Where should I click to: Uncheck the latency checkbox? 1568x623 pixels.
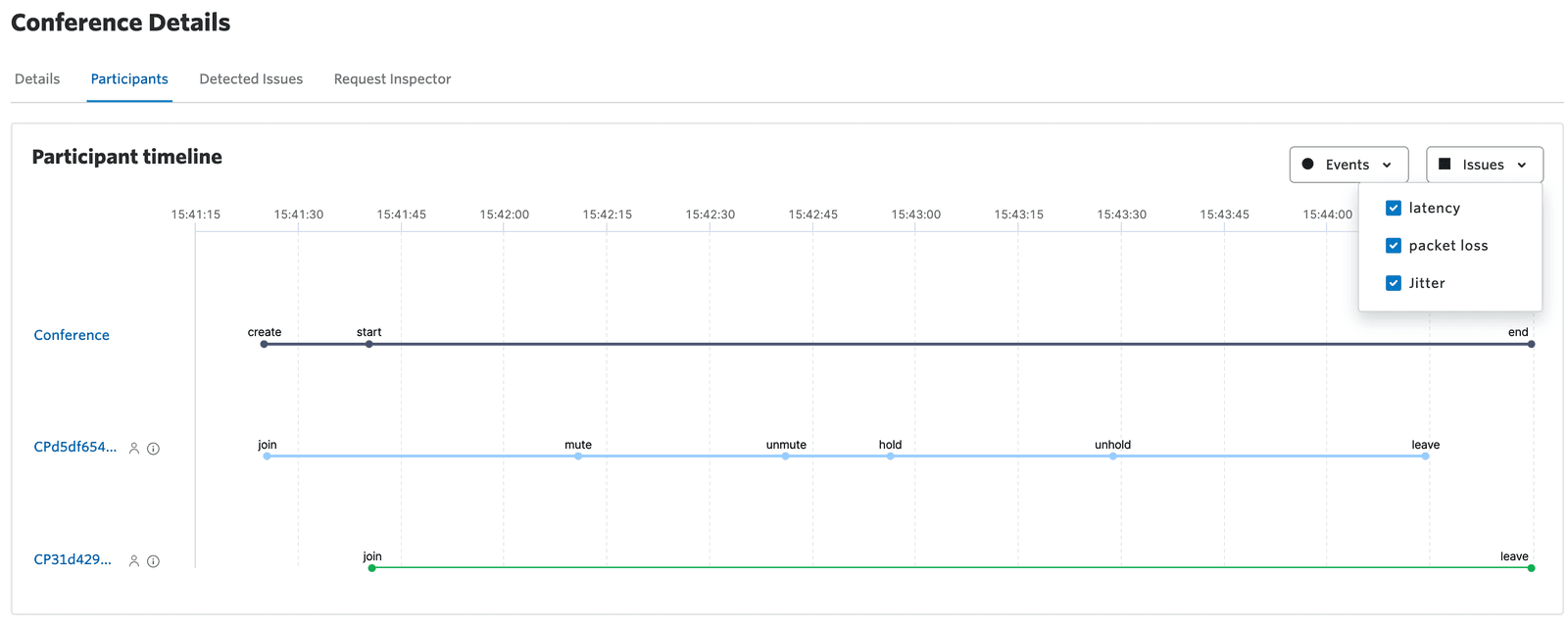(x=1393, y=208)
